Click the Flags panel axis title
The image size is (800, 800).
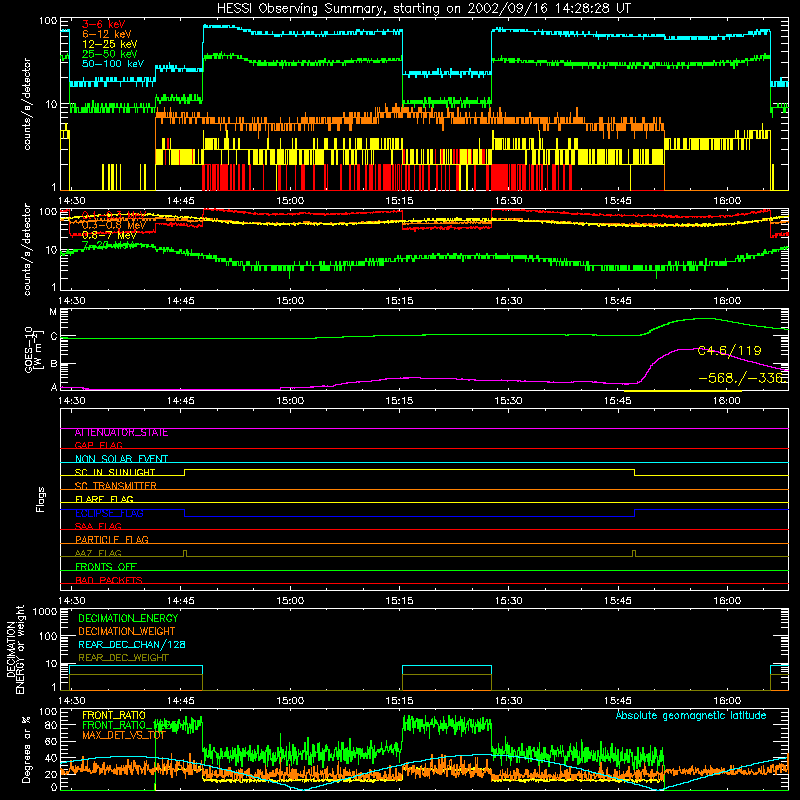[41, 499]
